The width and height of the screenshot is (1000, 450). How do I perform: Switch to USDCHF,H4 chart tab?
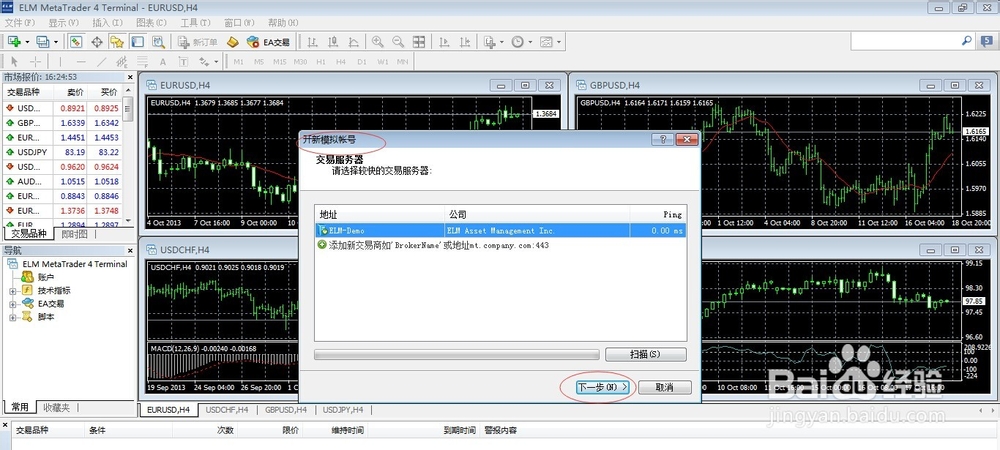click(227, 410)
